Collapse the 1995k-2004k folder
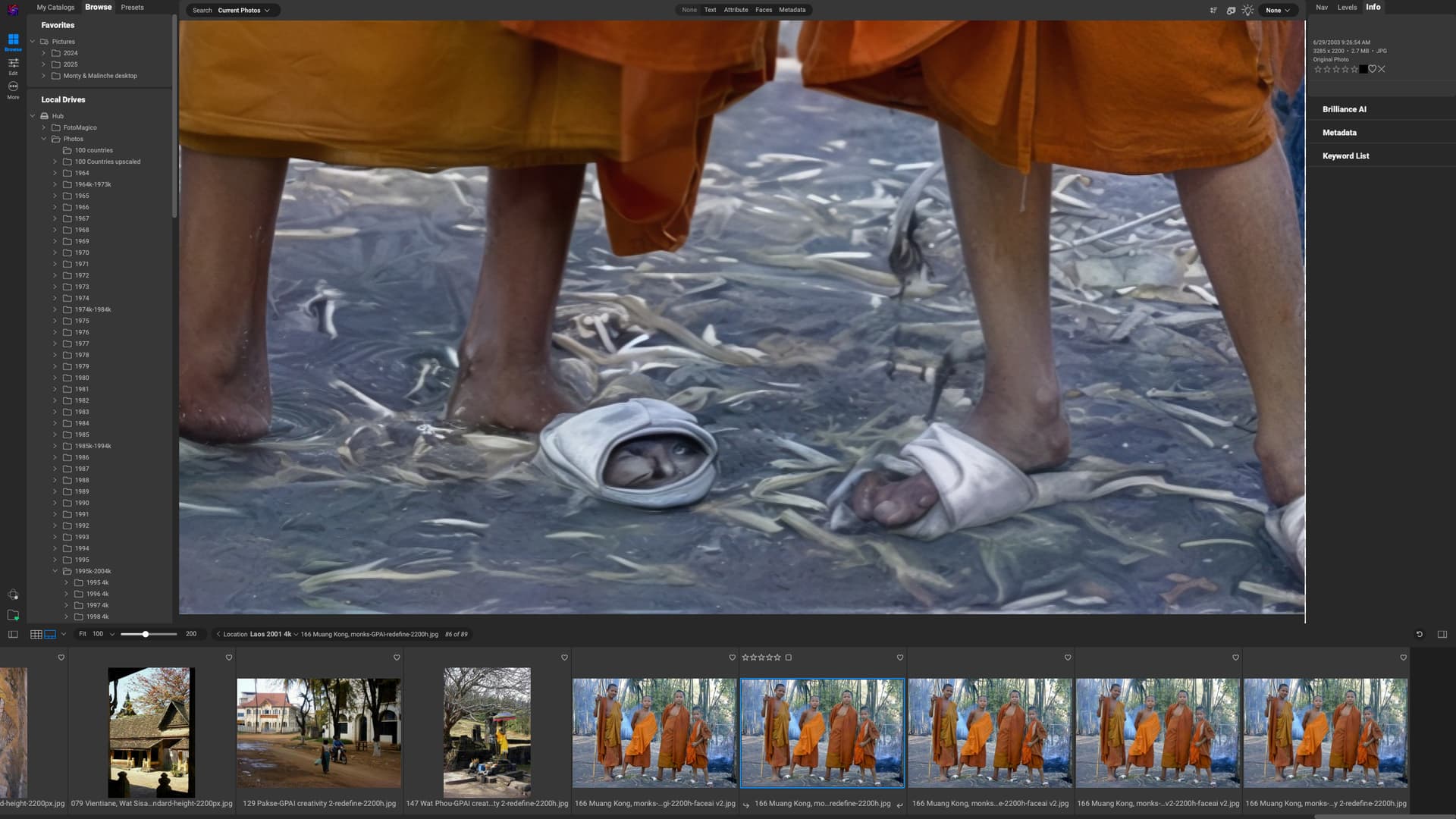The height and width of the screenshot is (819, 1456). tap(55, 571)
